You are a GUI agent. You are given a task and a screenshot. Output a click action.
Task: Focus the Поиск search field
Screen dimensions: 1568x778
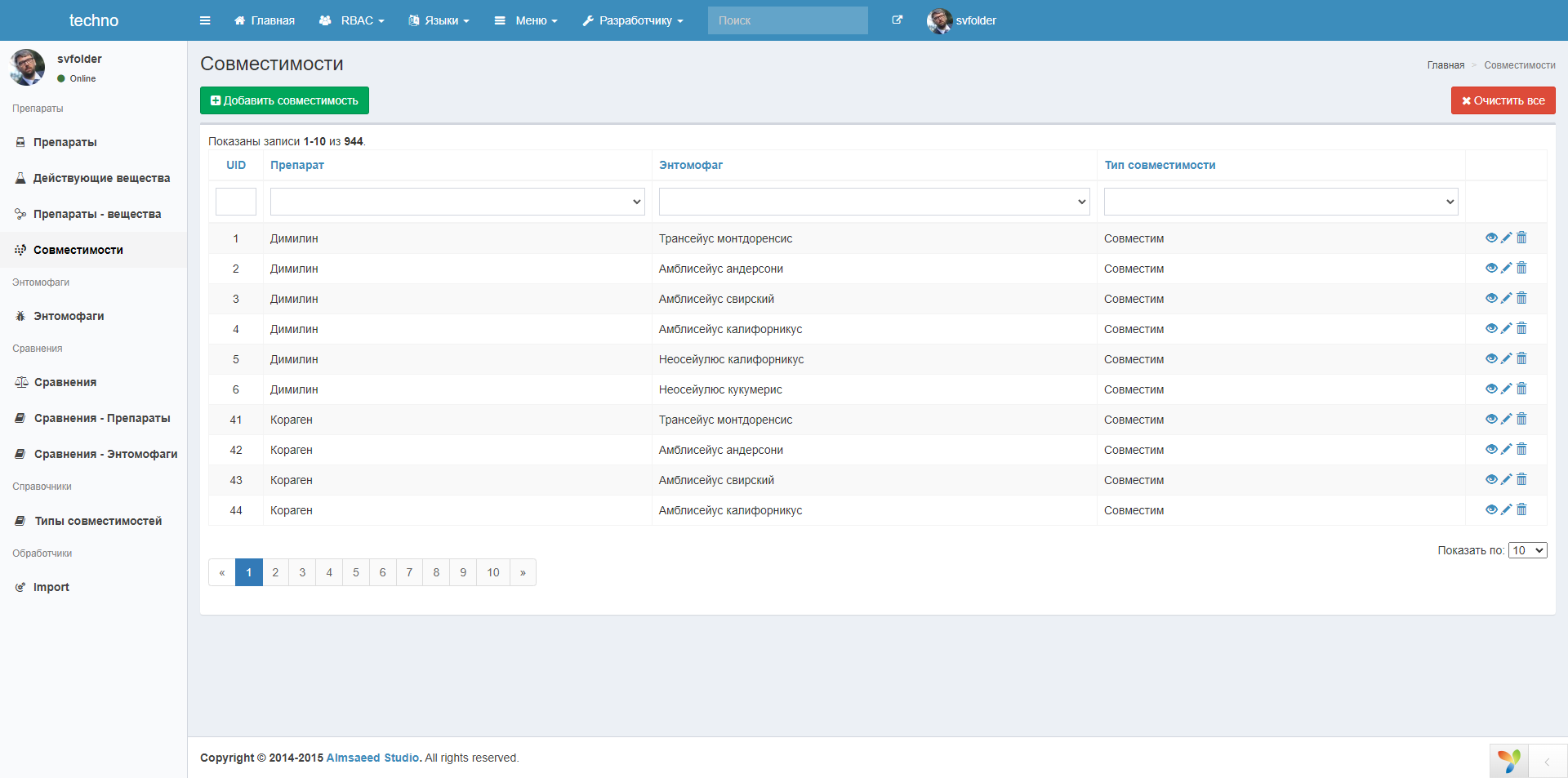point(787,20)
